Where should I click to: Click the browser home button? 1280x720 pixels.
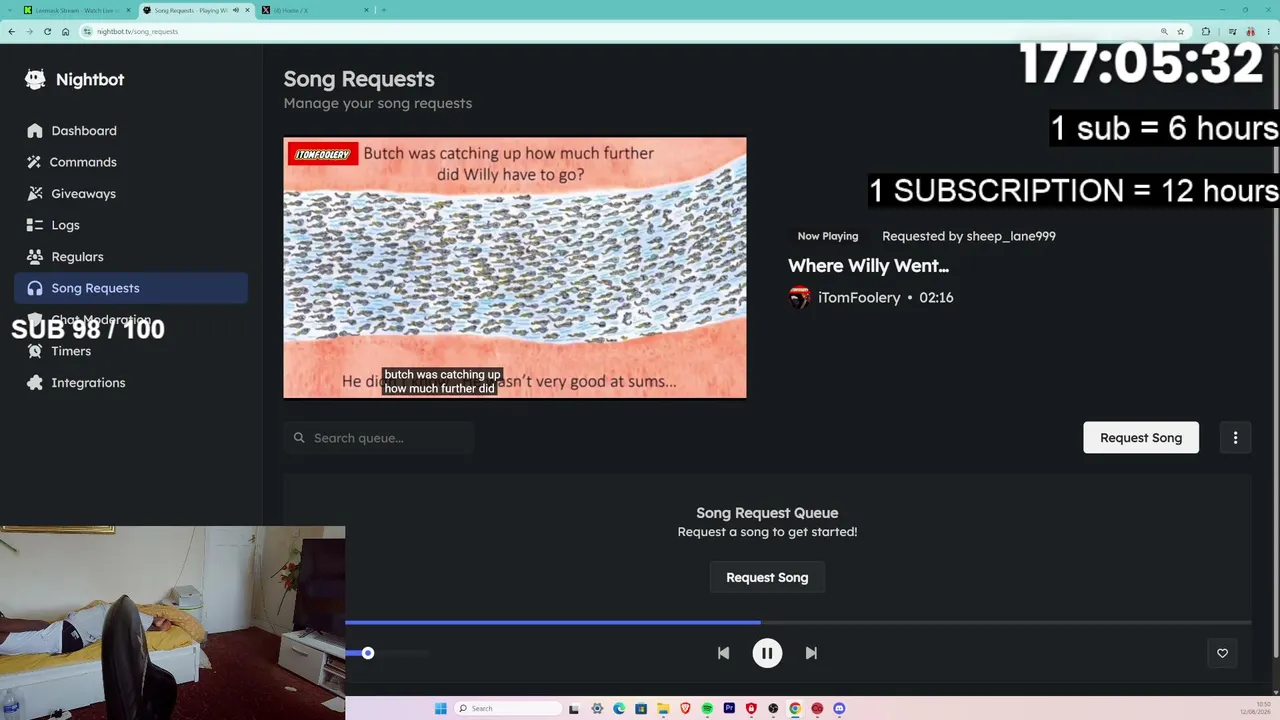66,32
